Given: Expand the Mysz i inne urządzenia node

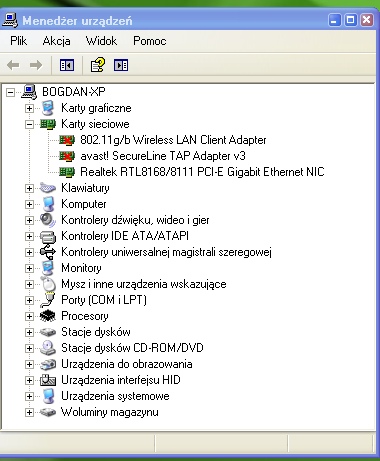Looking at the screenshot, I should pos(29,284).
